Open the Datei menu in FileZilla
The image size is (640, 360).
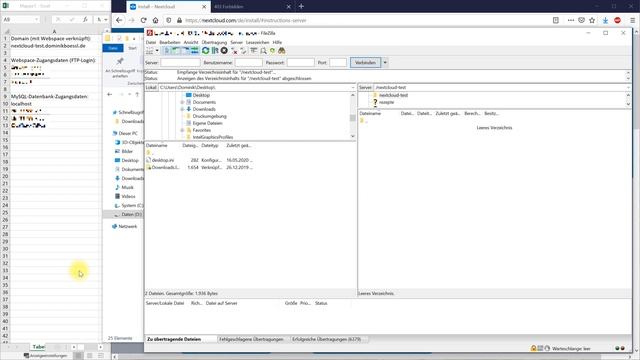tap(151, 42)
